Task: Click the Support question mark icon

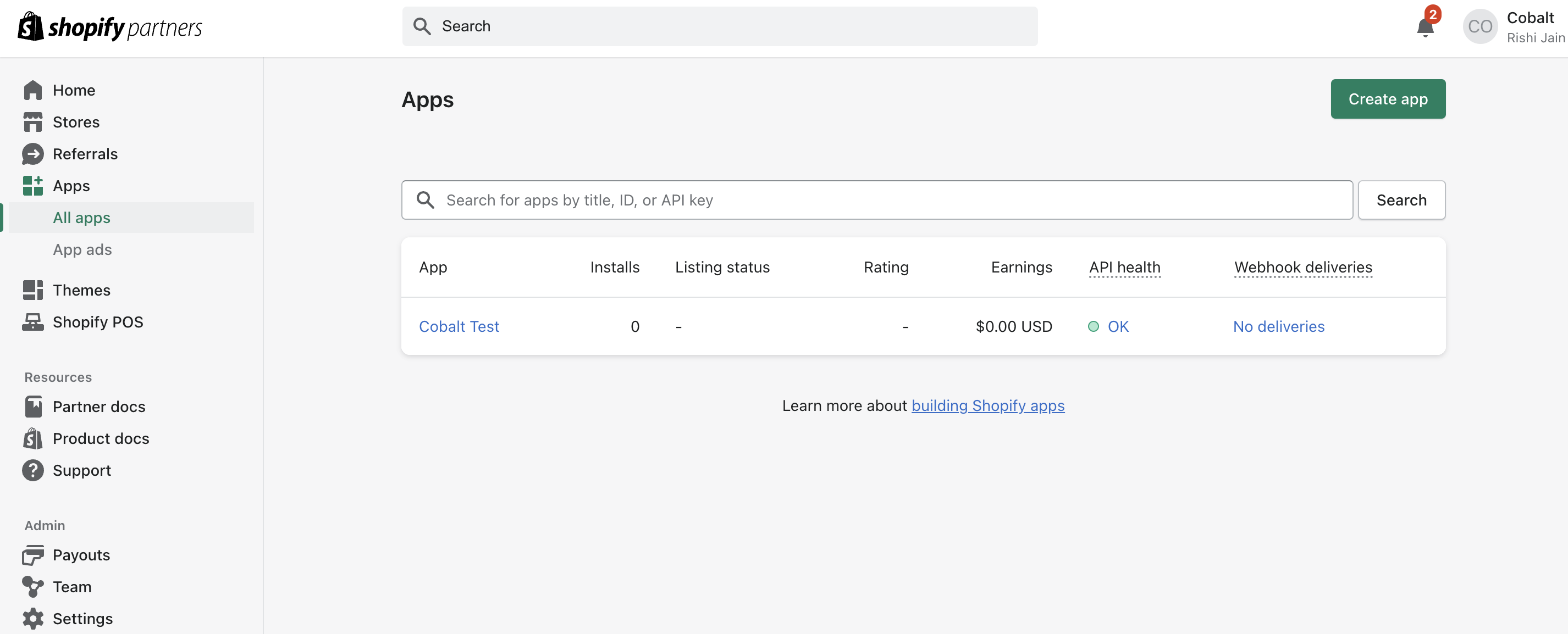Action: tap(33, 470)
